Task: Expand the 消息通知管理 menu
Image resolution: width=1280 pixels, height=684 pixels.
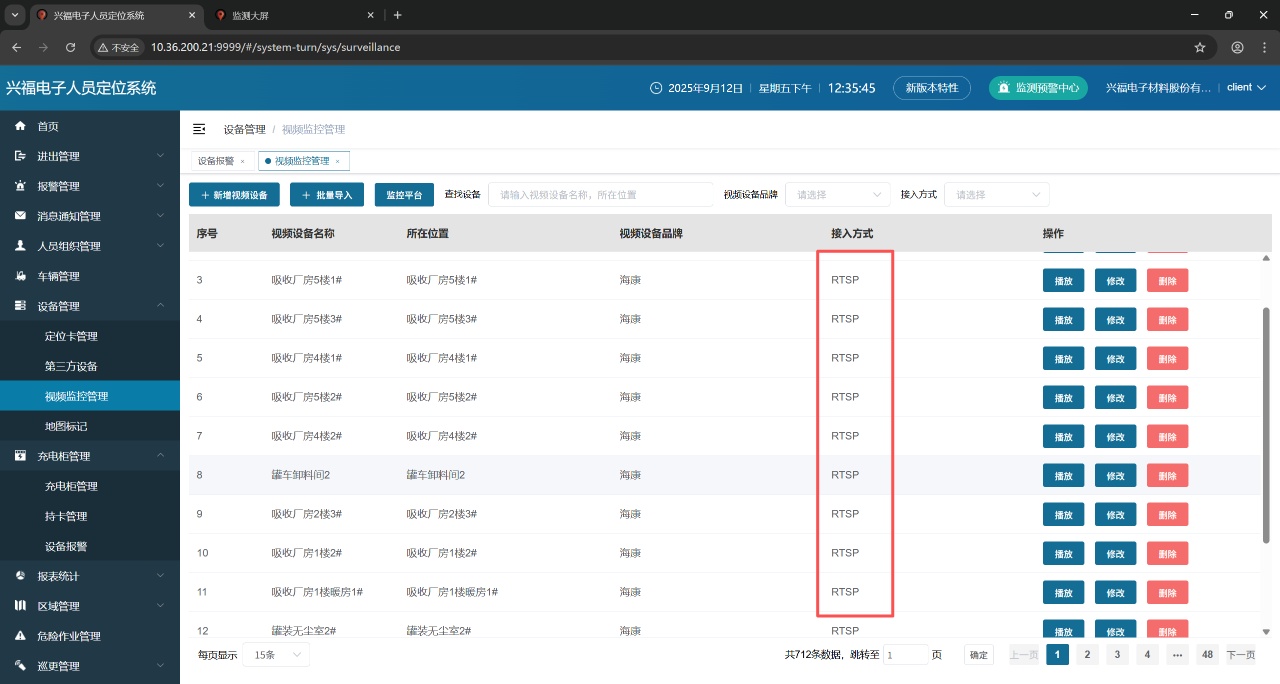Action: tap(160, 216)
